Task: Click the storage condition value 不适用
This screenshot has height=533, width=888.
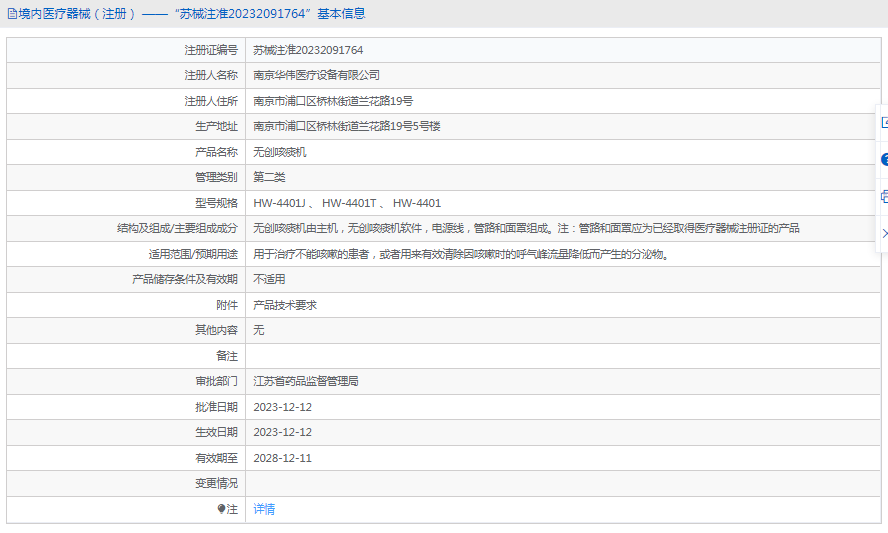Action: point(269,279)
